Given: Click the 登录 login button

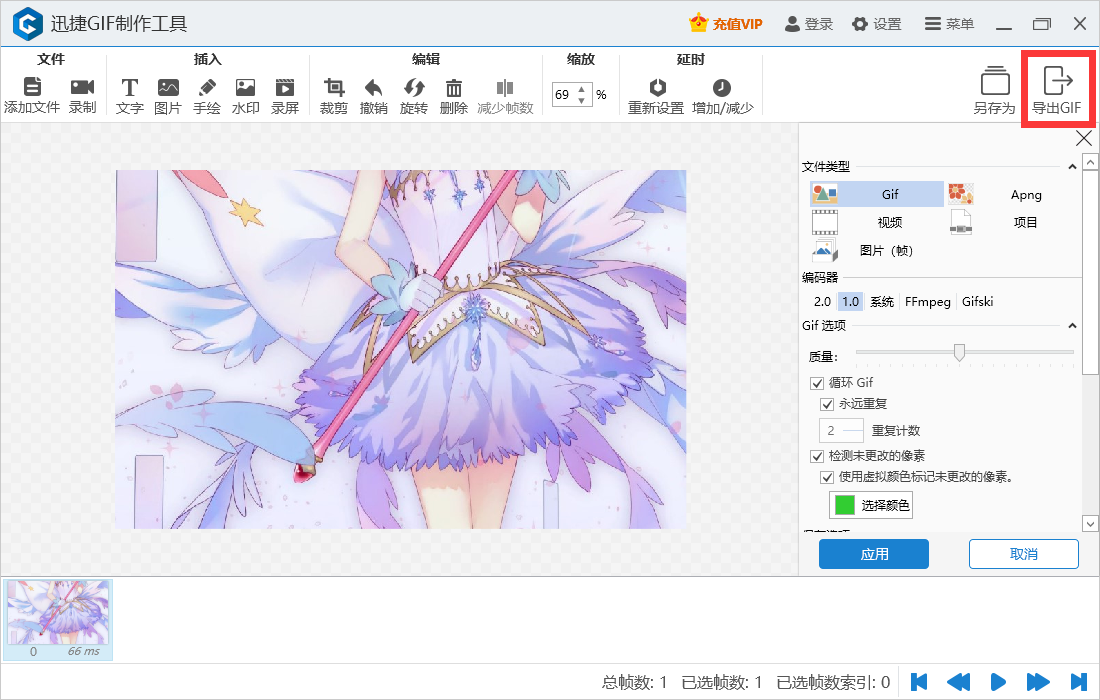Looking at the screenshot, I should pos(808,24).
